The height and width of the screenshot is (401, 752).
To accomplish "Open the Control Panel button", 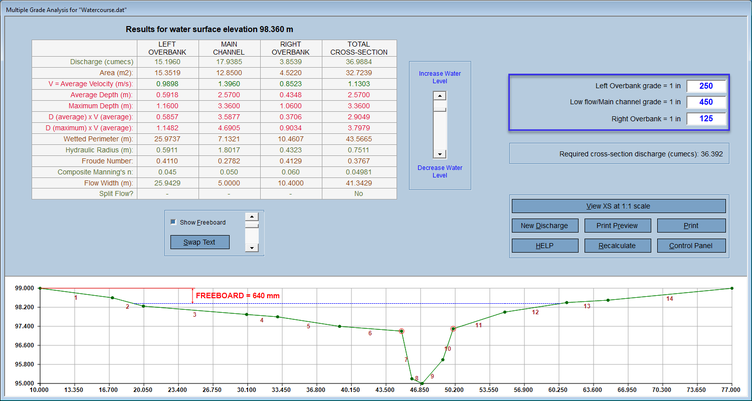I will click(691, 246).
